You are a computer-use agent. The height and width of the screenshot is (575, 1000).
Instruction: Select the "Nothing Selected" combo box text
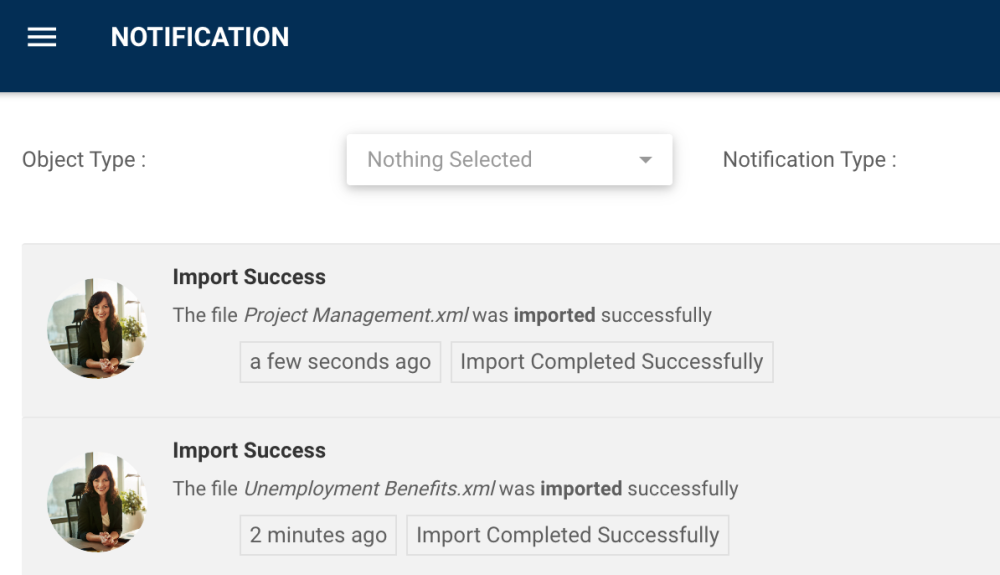pyautogui.click(x=449, y=160)
